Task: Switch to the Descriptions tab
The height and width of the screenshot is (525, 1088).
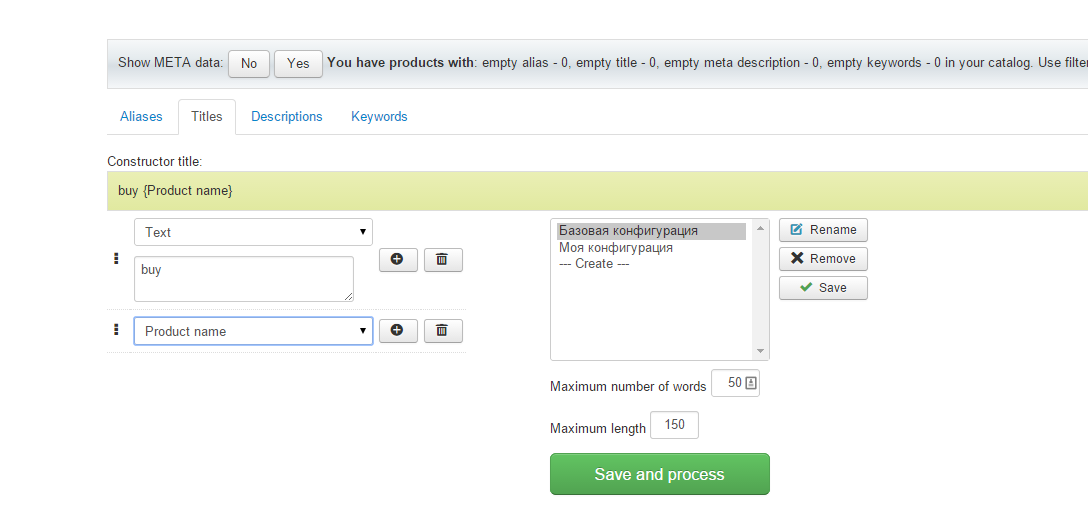Action: tap(287, 117)
